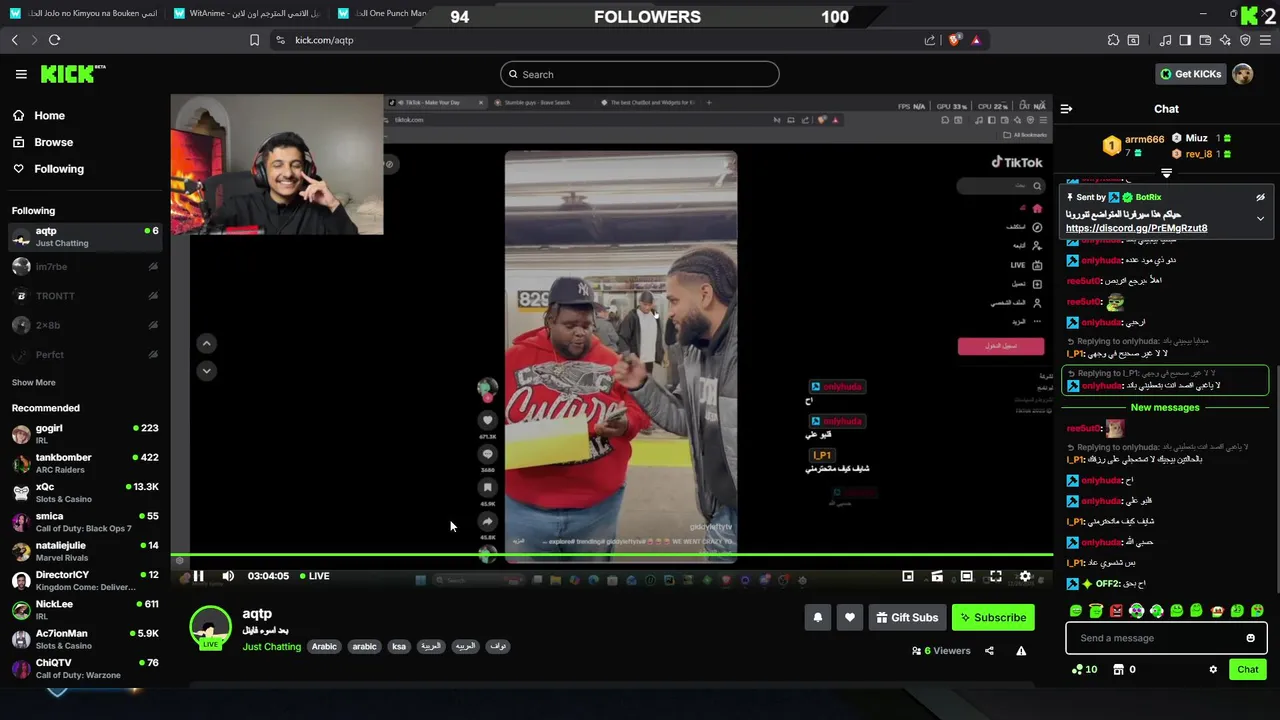Hide the pinned BotRix message
Image resolution: width=1280 pixels, height=720 pixels.
tap(1260, 198)
